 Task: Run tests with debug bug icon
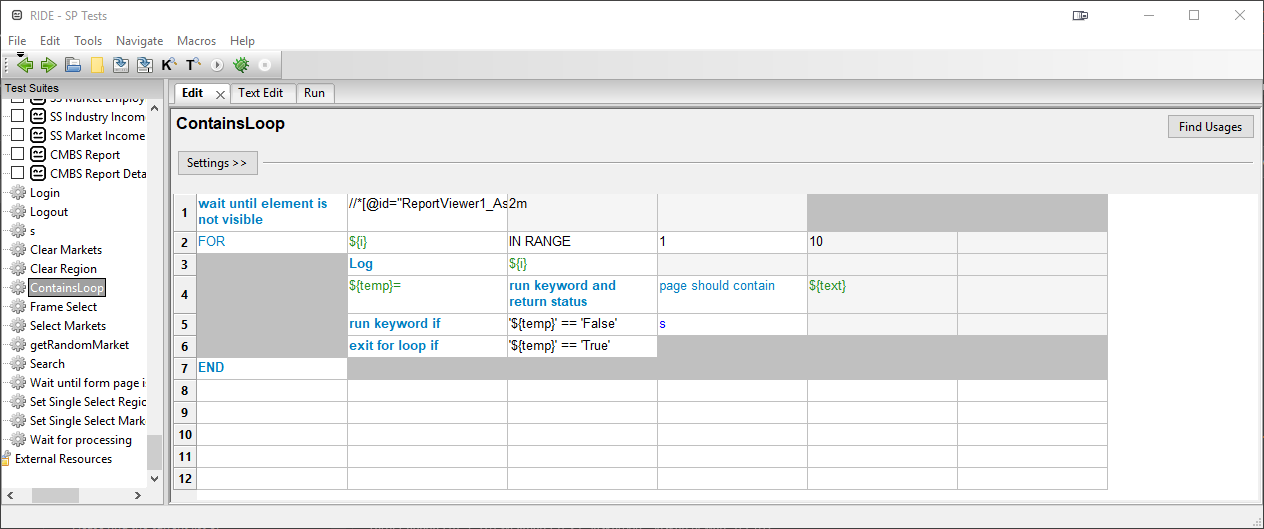241,65
